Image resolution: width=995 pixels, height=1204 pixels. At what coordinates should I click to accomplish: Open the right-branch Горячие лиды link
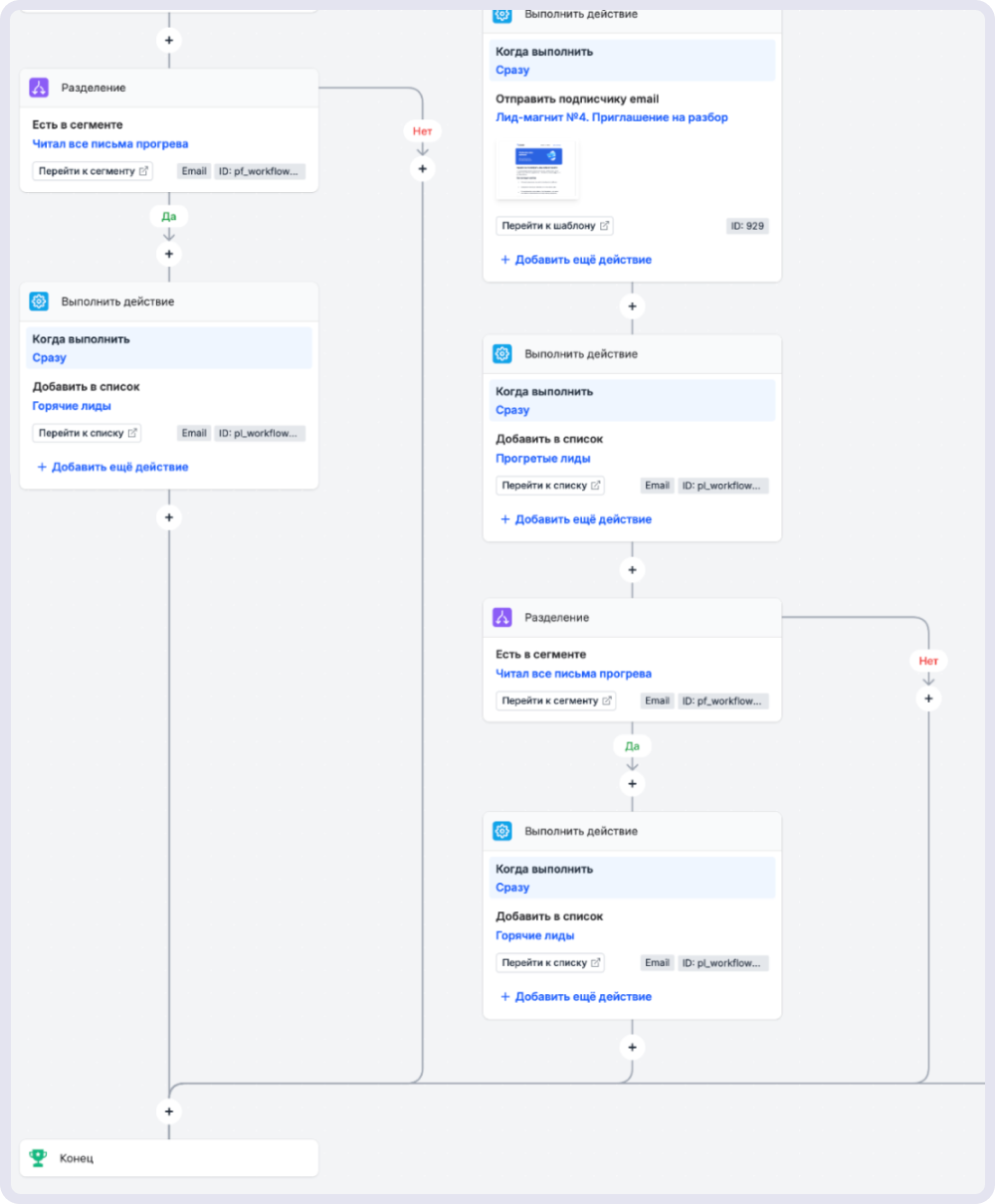coord(535,935)
